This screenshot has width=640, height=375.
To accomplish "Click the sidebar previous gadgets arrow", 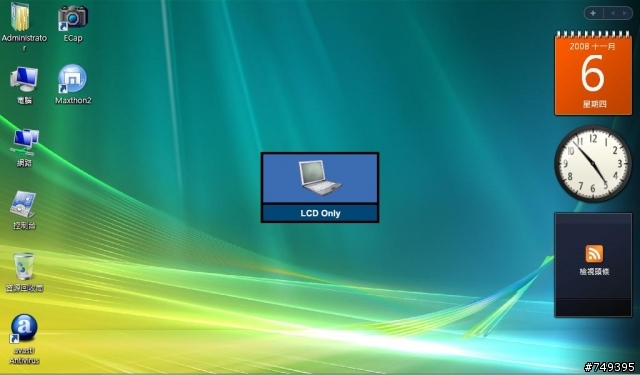I will [x=613, y=13].
